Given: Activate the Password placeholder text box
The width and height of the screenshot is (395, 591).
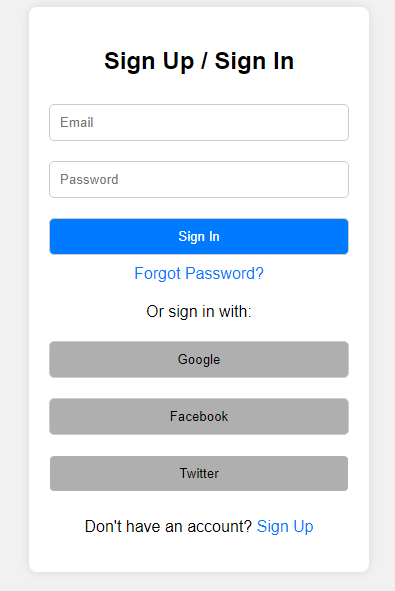Looking at the screenshot, I should pos(199,179).
